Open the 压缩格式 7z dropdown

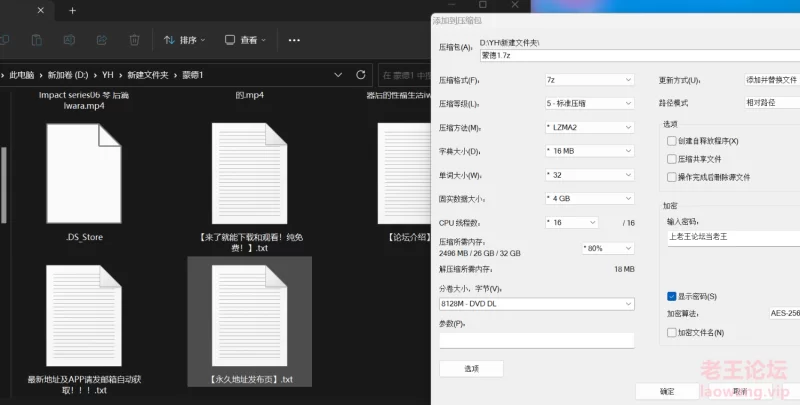[x=588, y=80]
